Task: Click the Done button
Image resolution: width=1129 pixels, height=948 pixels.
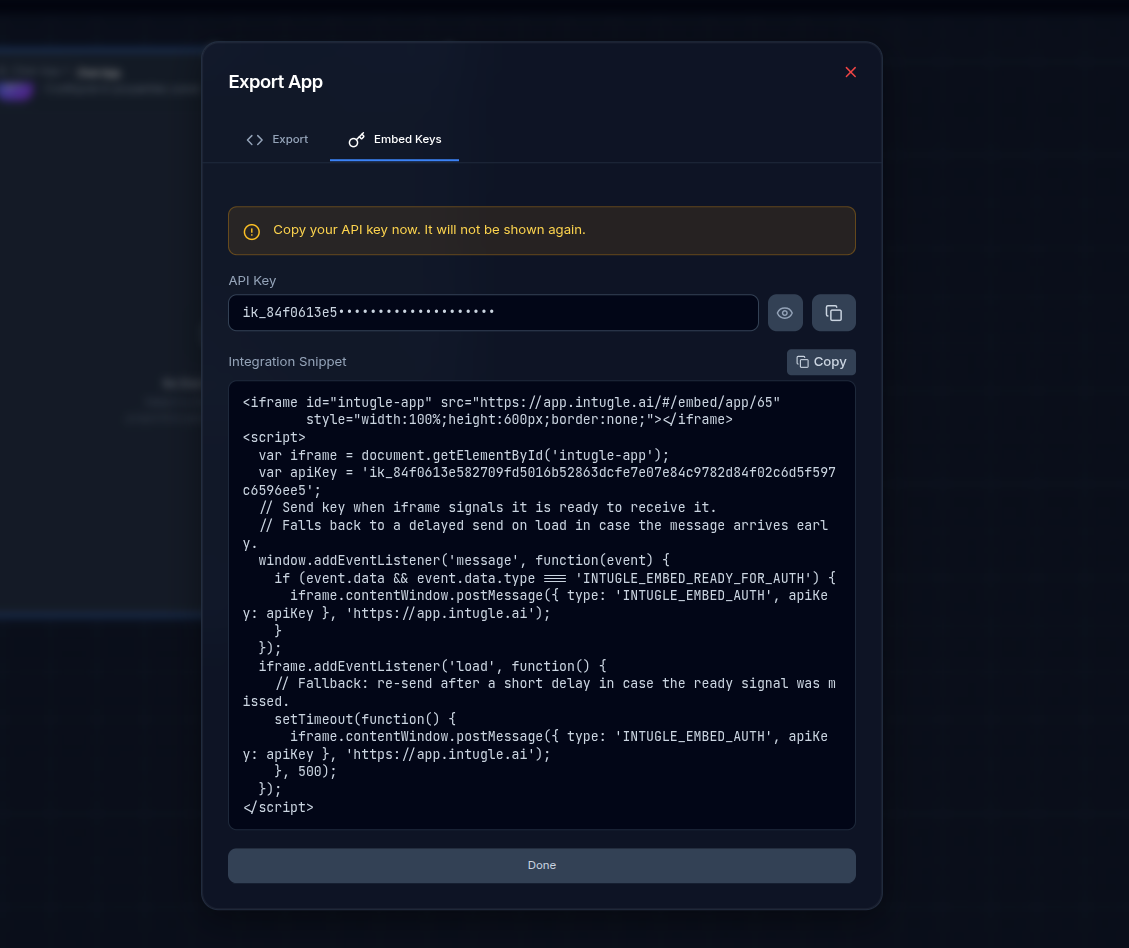Action: click(541, 865)
